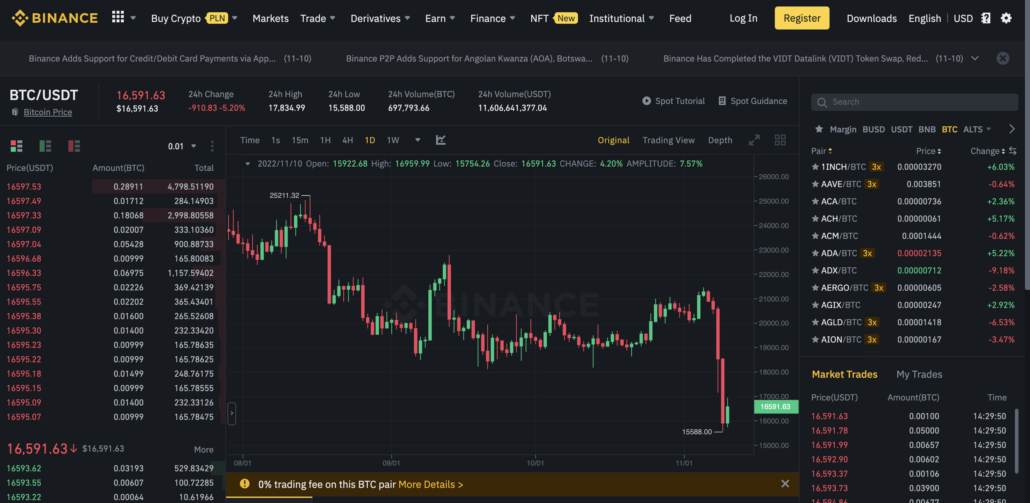Image resolution: width=1030 pixels, height=503 pixels.
Task: Filter pairs by BNB
Action: (927, 129)
